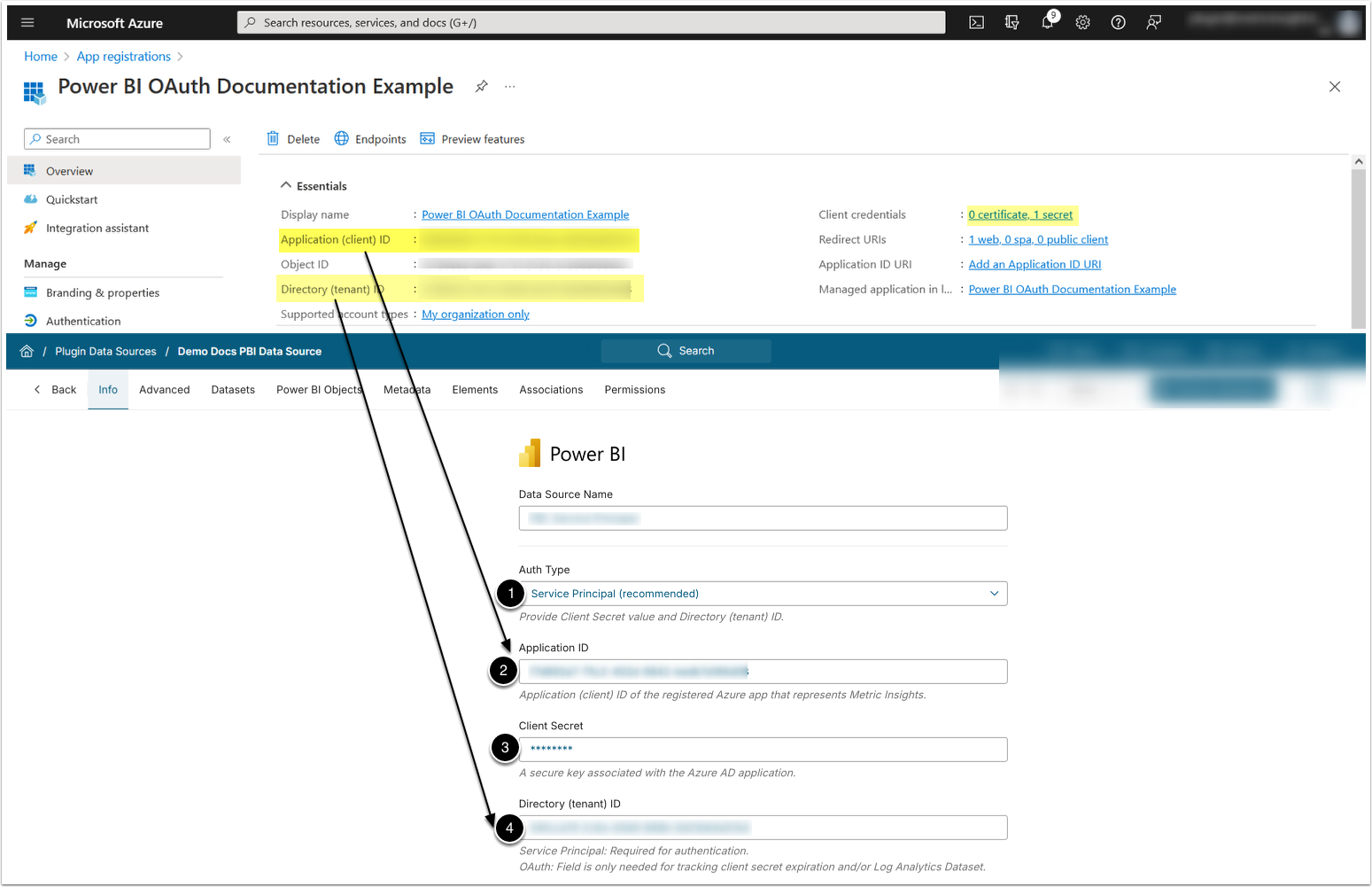
Task: Open My organization only link
Action: pyautogui.click(x=476, y=314)
